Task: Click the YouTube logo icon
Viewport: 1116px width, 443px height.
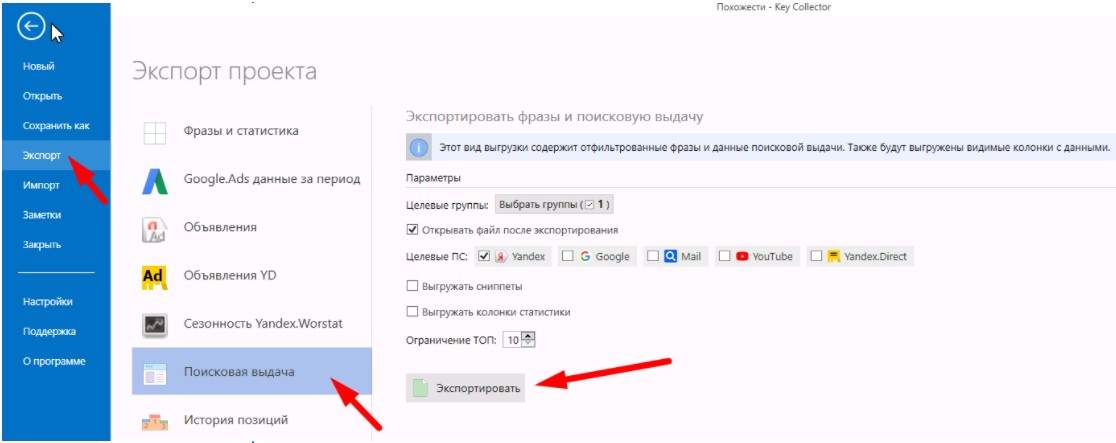Action: tap(742, 256)
